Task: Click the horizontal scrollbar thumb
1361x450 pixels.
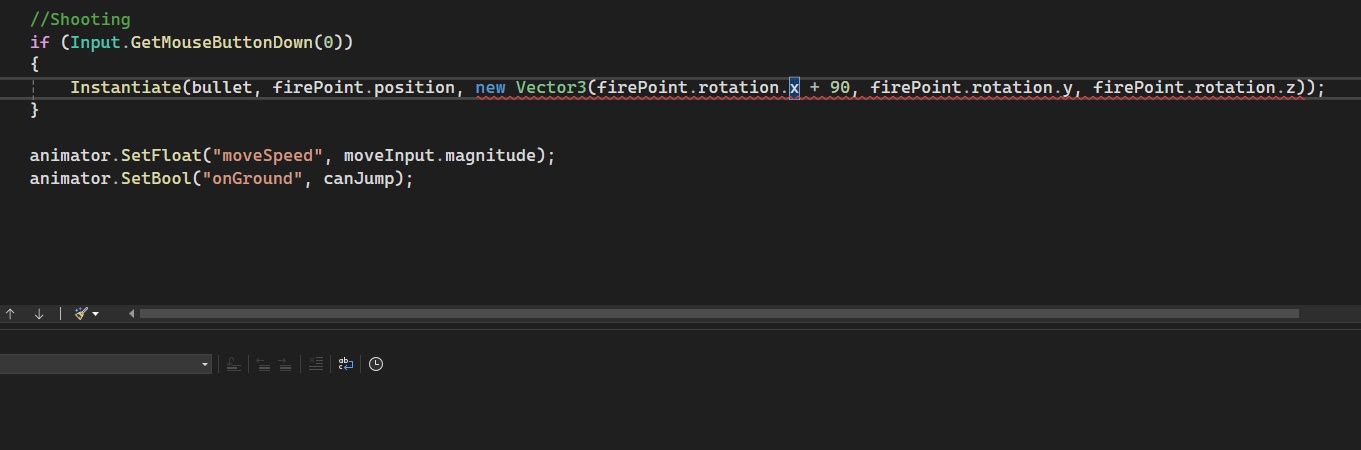Action: 719,314
